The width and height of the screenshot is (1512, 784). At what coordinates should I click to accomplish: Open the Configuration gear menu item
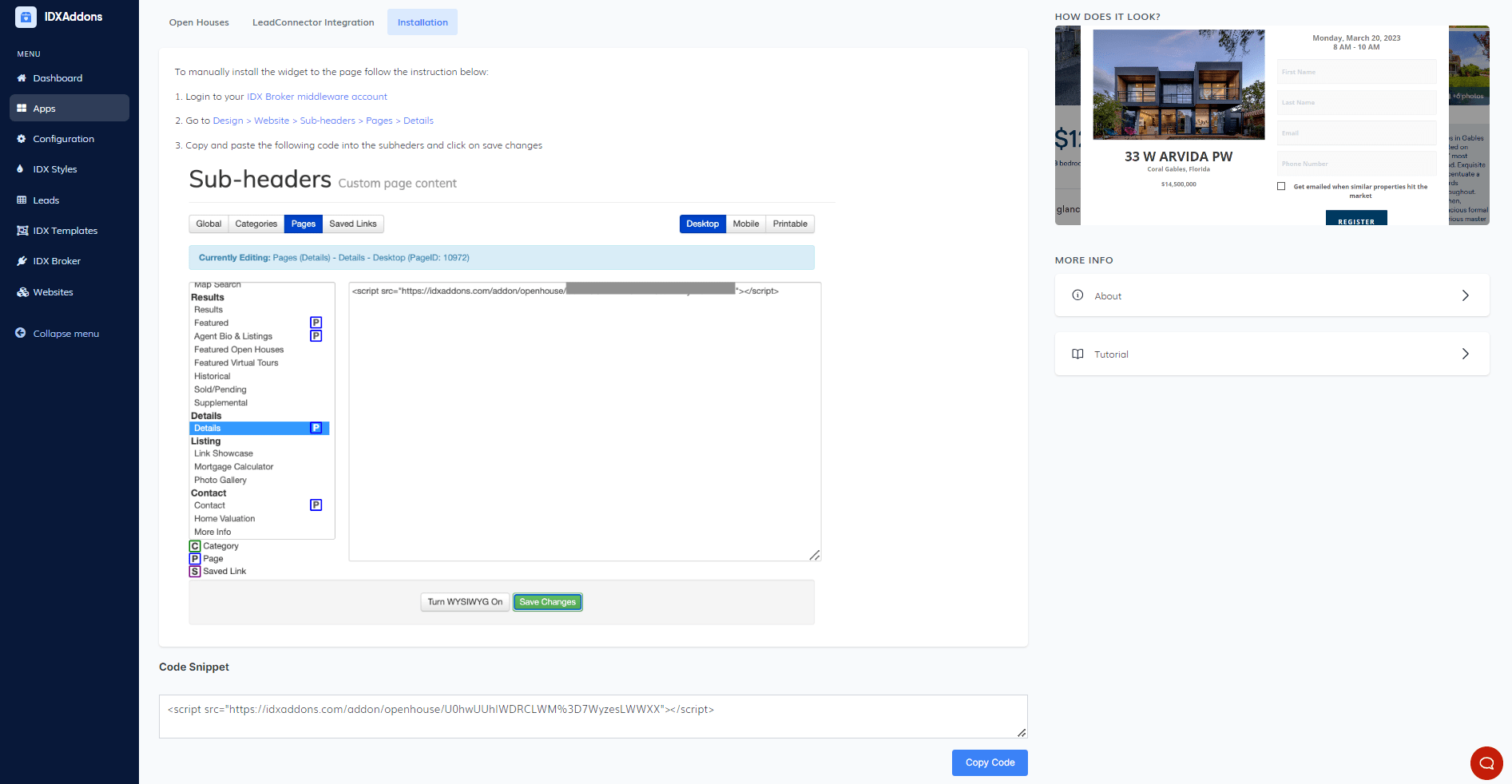pos(22,139)
